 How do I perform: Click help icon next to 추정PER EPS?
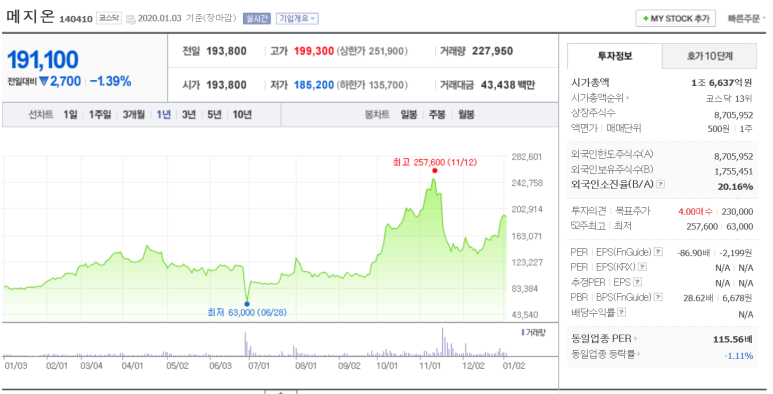tap(637, 282)
